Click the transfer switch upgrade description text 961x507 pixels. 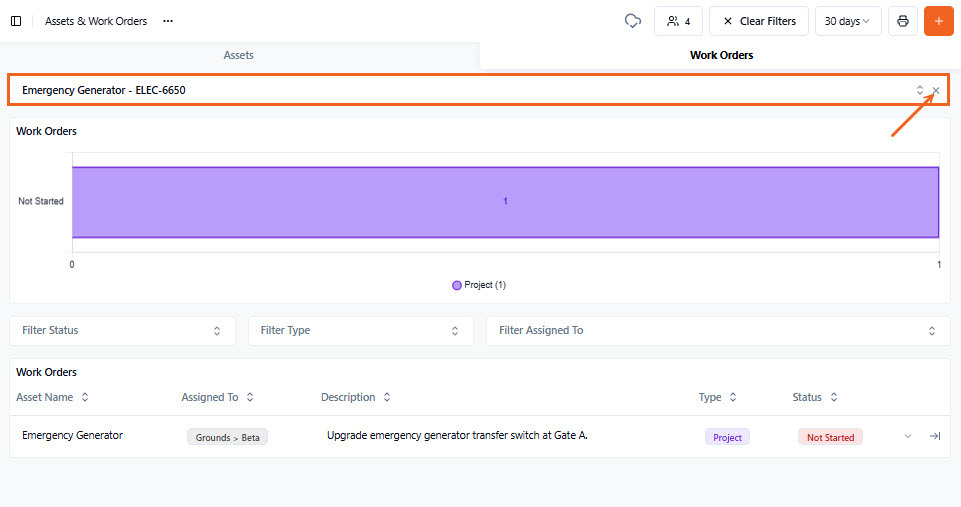457,435
